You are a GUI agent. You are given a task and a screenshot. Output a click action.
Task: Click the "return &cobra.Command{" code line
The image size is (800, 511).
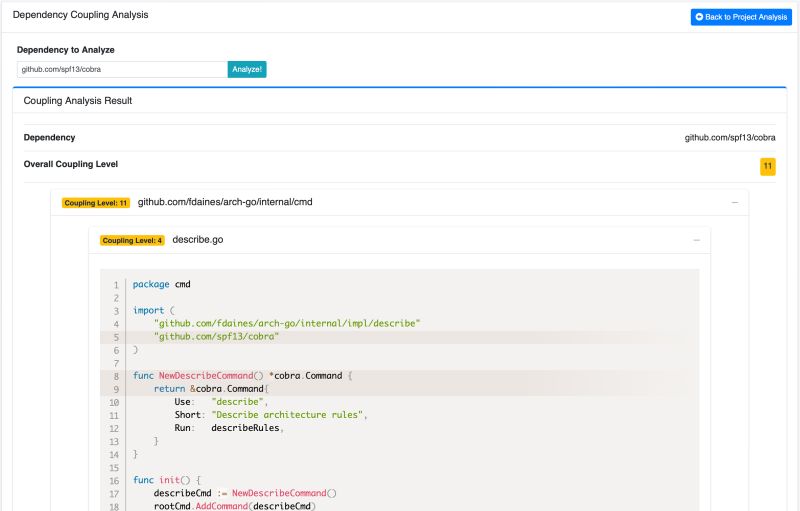coord(211,389)
